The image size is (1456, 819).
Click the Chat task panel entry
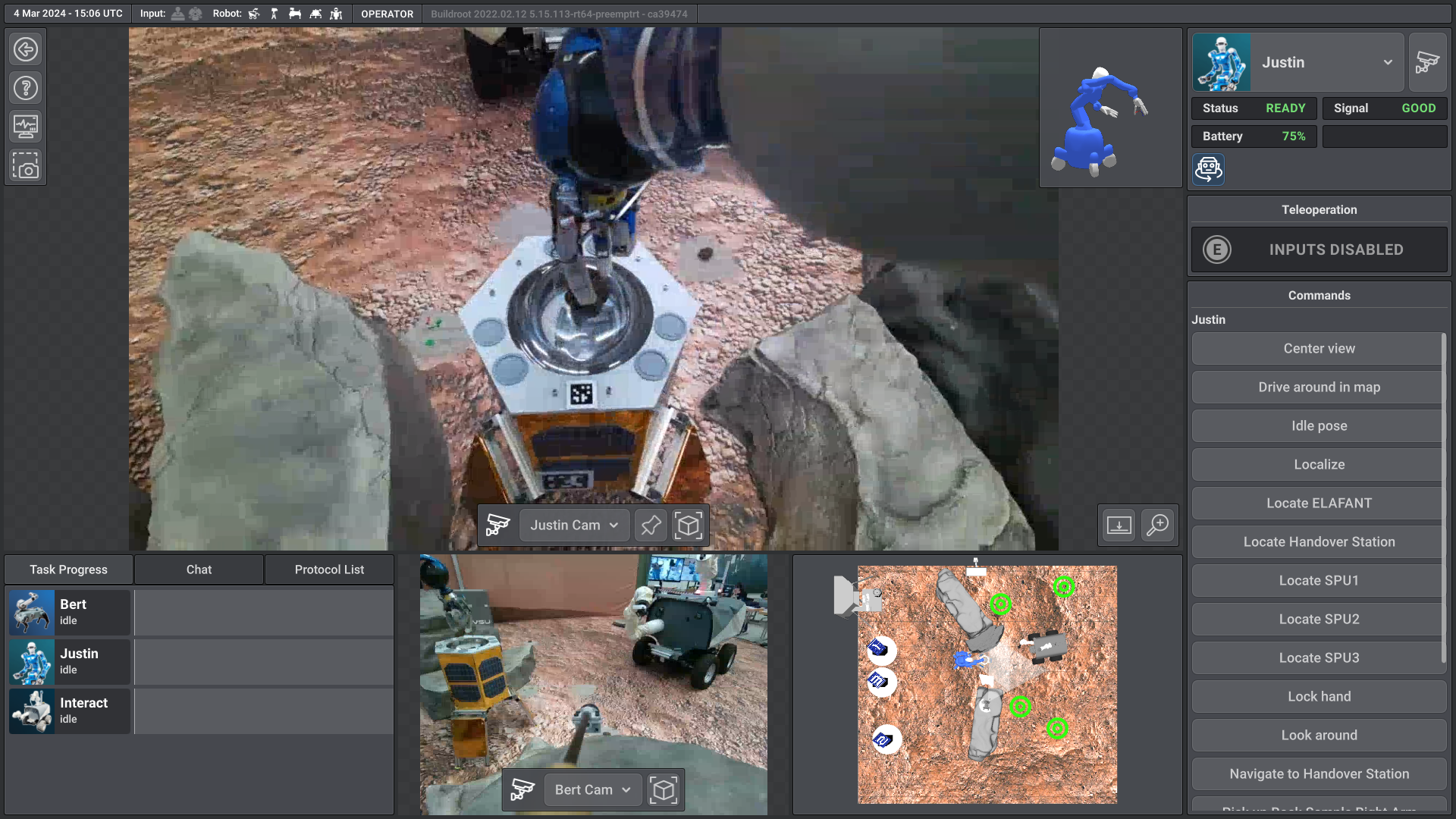click(198, 569)
